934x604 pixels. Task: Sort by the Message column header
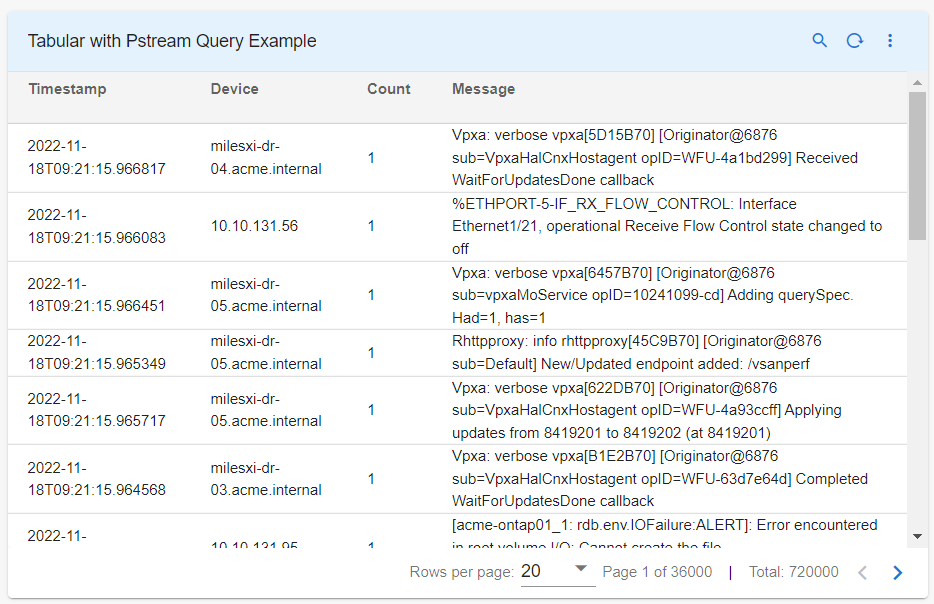[x=483, y=89]
